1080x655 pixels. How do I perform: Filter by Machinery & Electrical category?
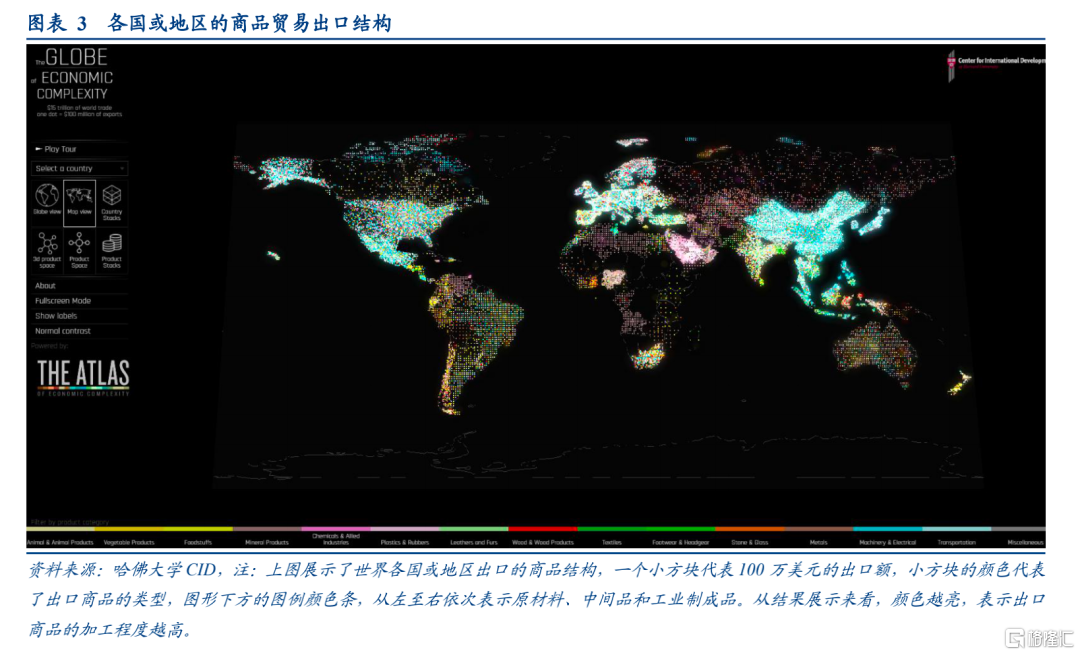[x=888, y=541]
